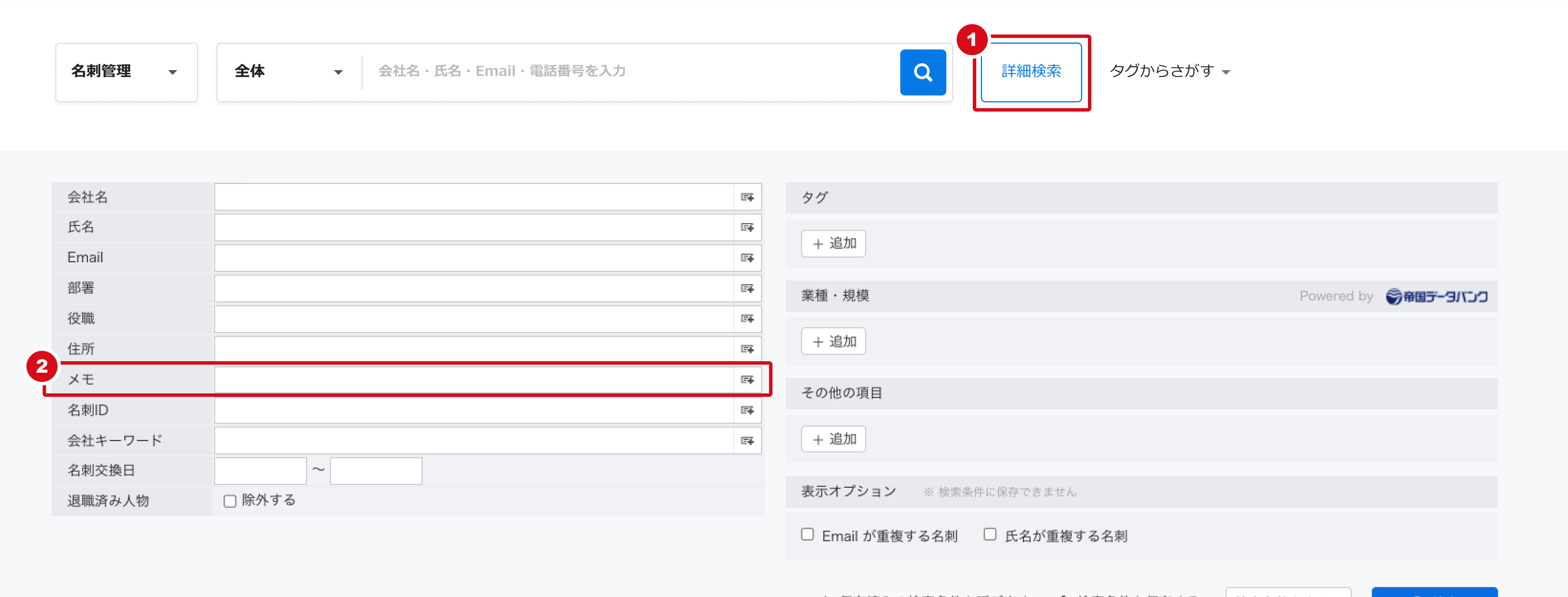
Task: Click the blue magnifying glass search button
Action: coord(922,72)
